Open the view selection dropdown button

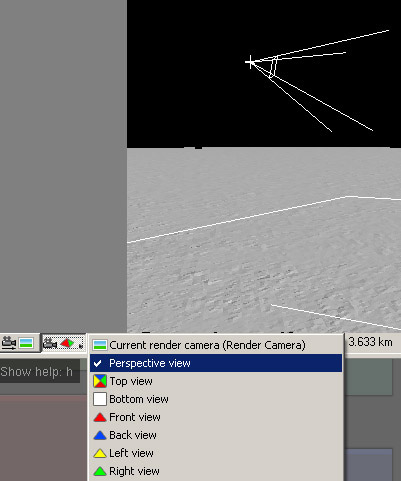(x=63, y=343)
